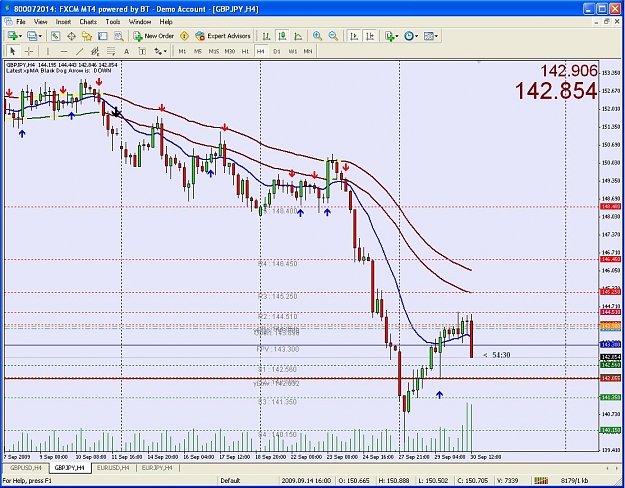Toggle chart Auto Scroll icon
Viewport: 625px width, 488px height.
(x=354, y=36)
